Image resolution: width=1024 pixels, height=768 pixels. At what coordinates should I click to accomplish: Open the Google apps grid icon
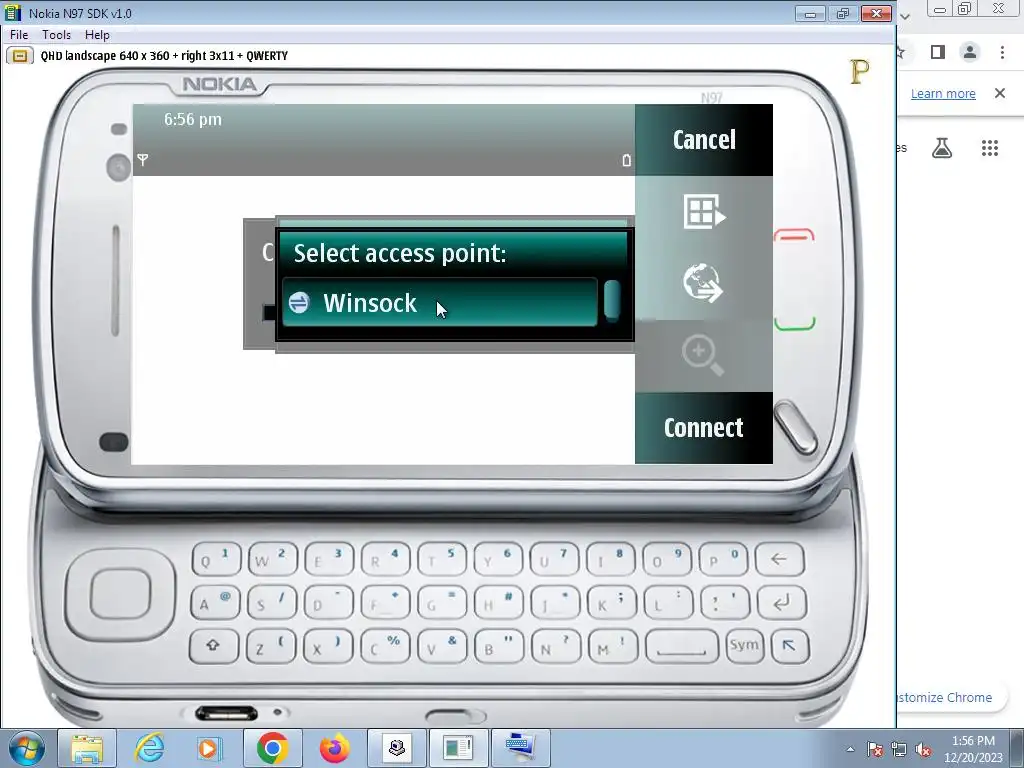coord(990,148)
